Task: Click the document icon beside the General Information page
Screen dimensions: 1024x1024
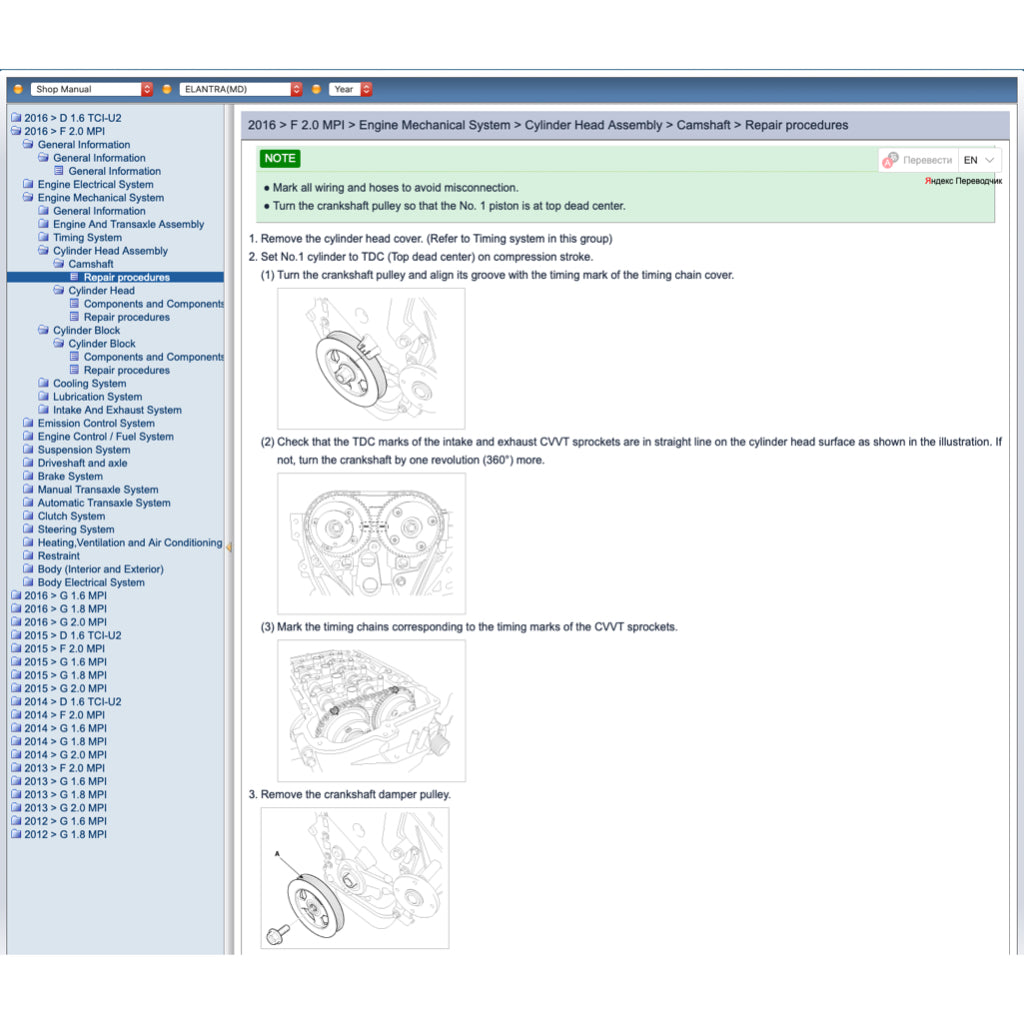Action: click(x=59, y=171)
